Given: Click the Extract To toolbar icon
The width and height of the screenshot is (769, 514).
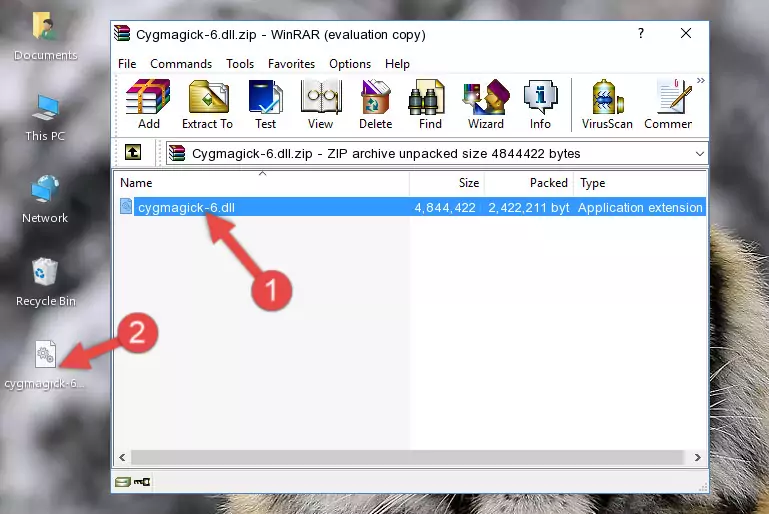Looking at the screenshot, I should tap(207, 103).
